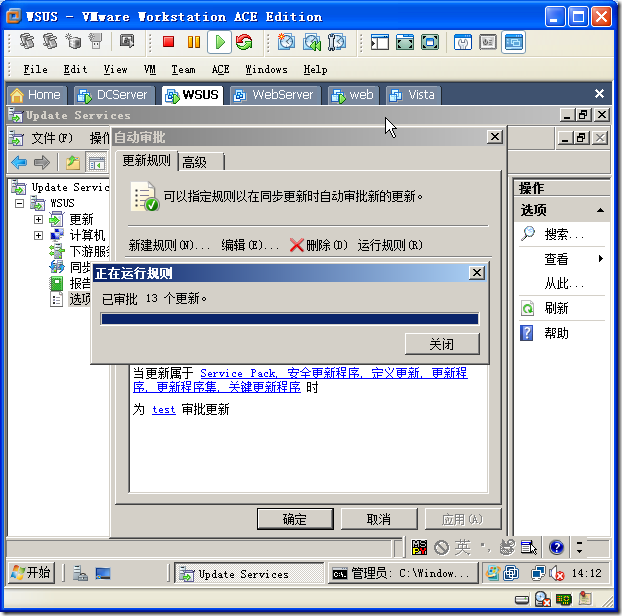Close the current VM tab with X

tap(599, 94)
